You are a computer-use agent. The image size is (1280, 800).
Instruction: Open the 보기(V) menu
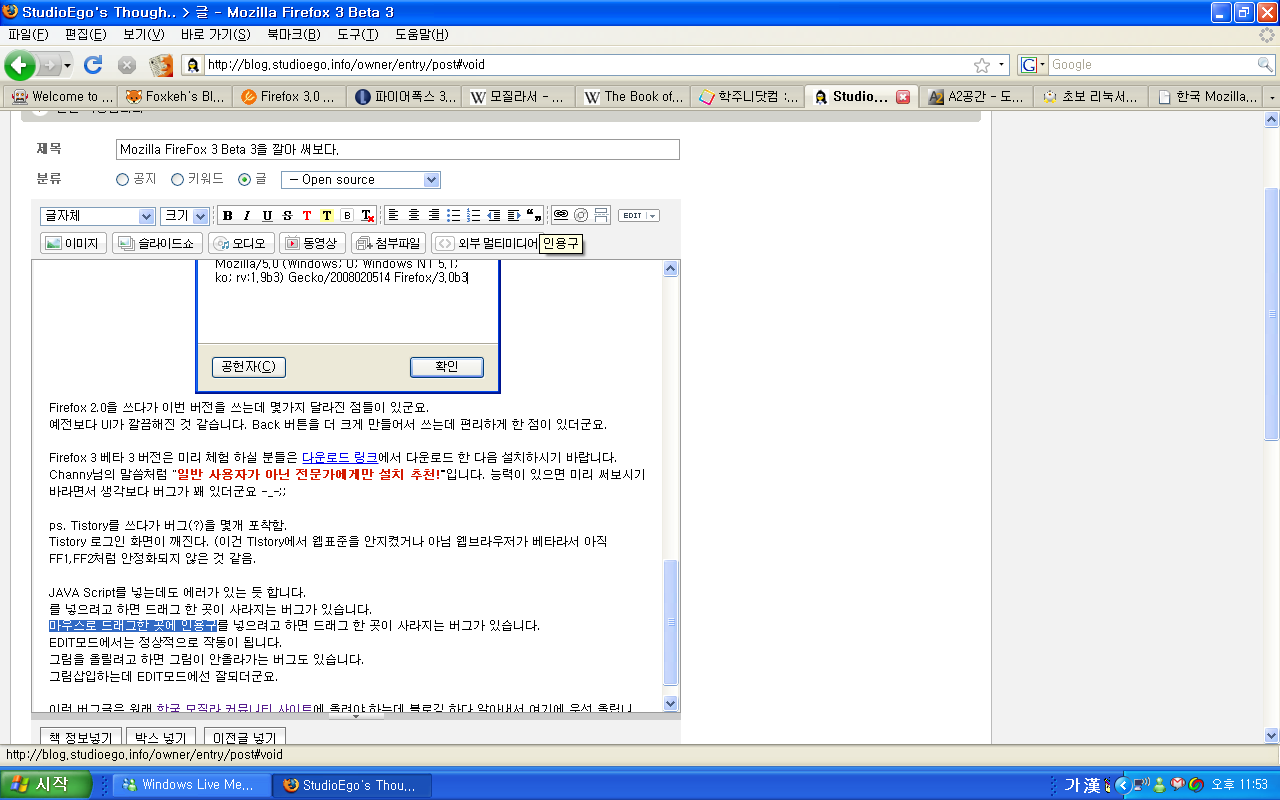tap(144, 34)
